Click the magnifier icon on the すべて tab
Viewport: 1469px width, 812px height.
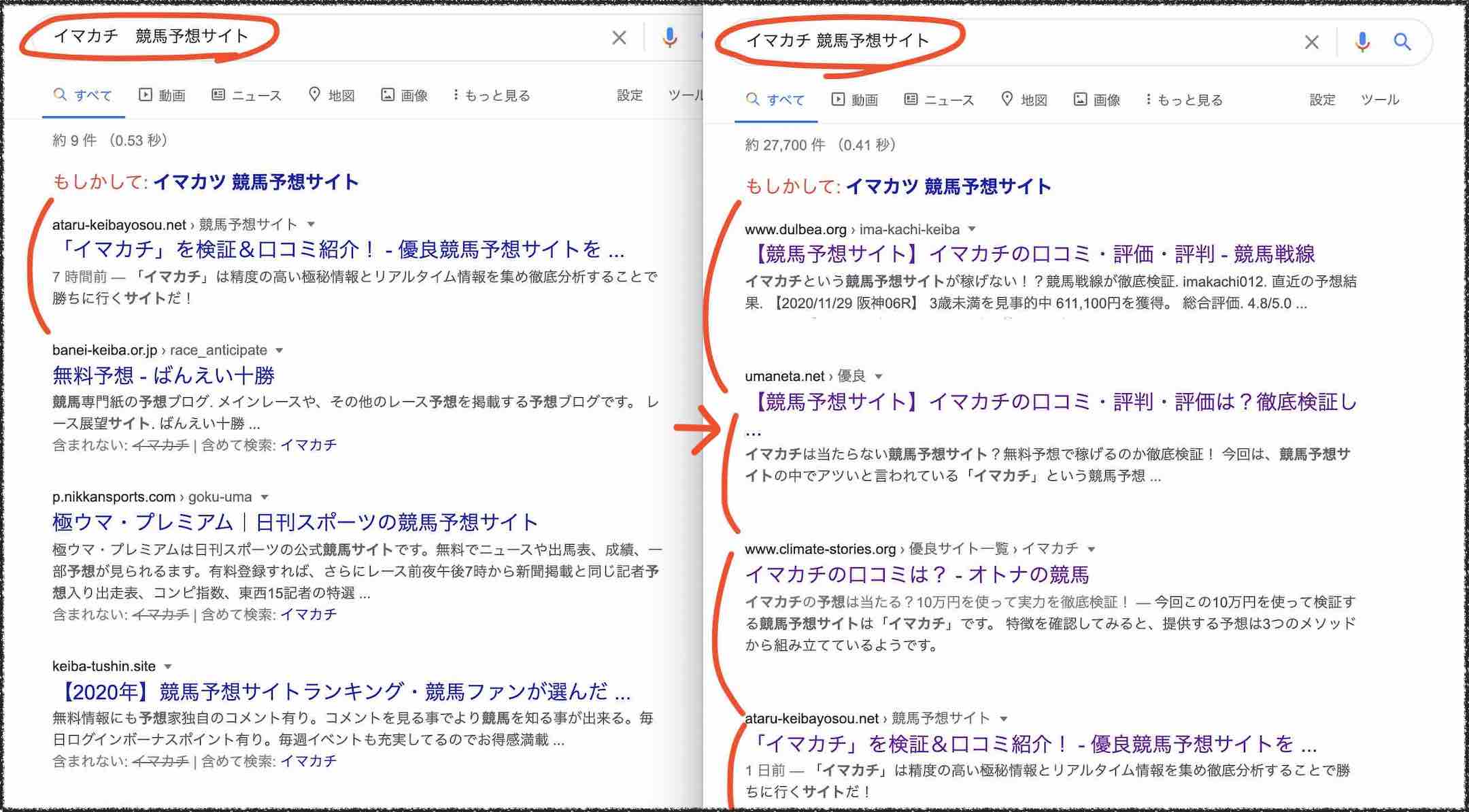pyautogui.click(x=753, y=99)
